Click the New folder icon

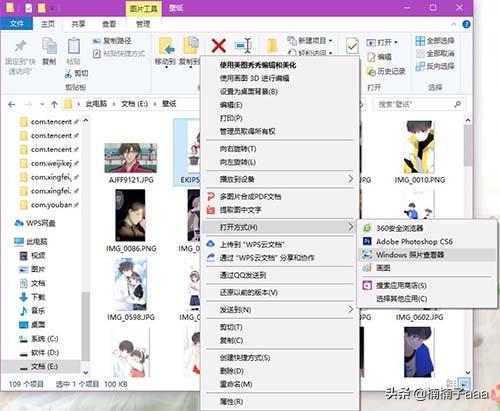point(272,46)
